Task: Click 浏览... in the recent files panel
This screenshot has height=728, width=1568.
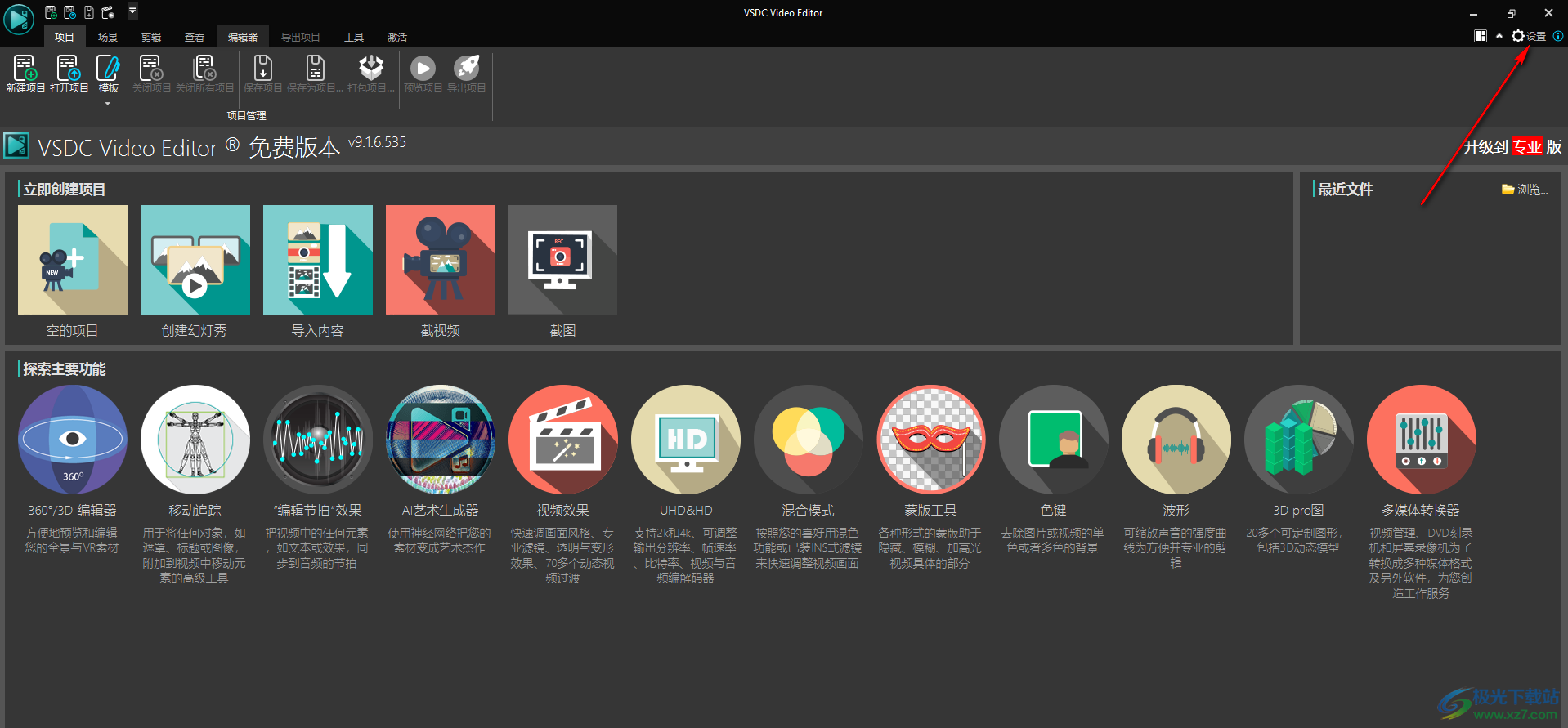Action: point(1525,190)
